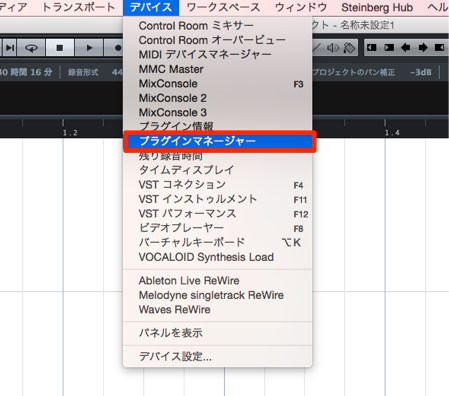
Task: Open ビデオプレーヤー
Action: coord(218,228)
